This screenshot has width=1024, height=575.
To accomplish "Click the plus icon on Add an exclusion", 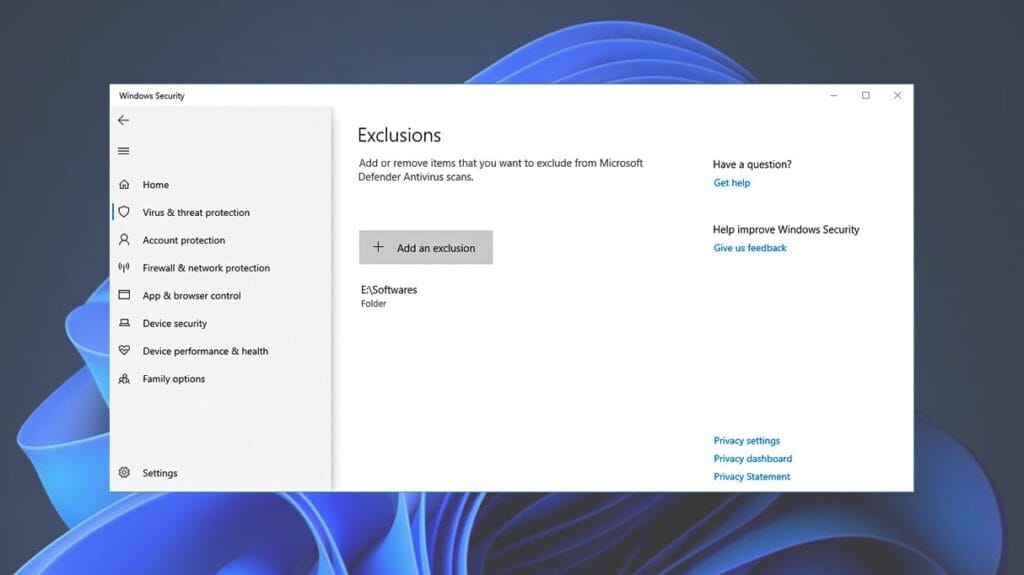I will coord(378,247).
